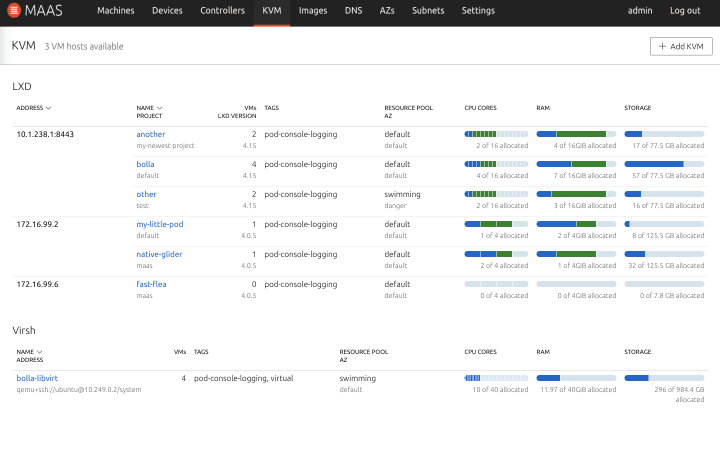
Task: Click the storage bar of bolla host
Action: (664, 164)
